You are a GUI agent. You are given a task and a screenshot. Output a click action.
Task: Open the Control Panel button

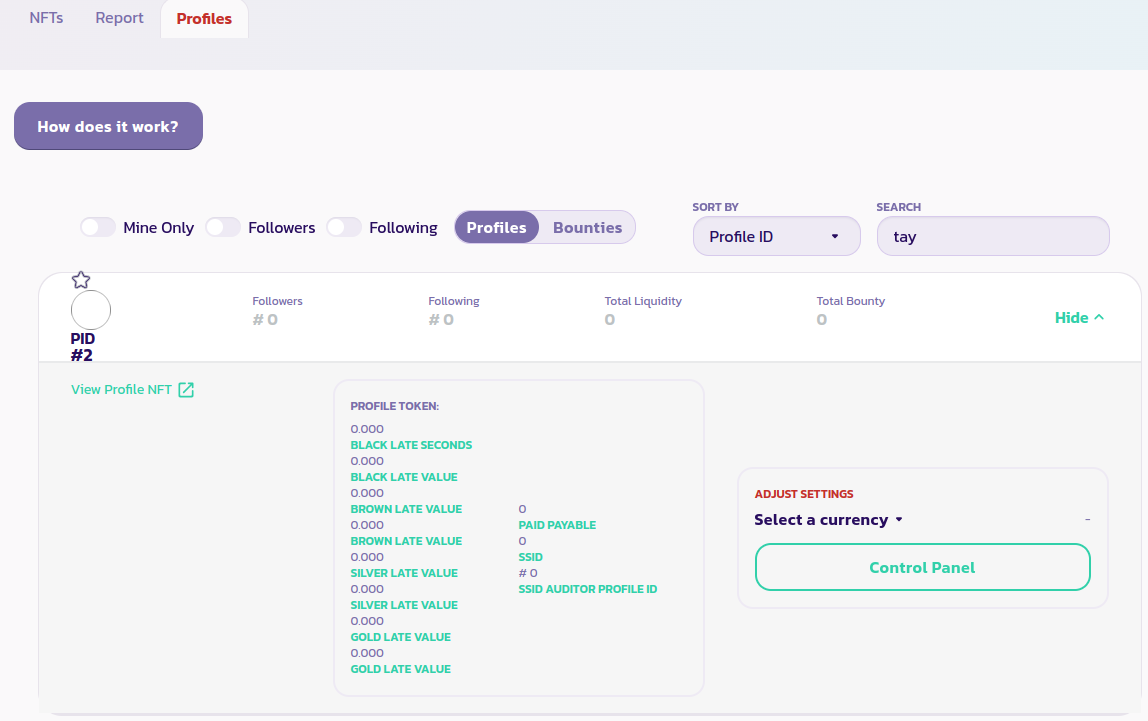click(x=922, y=567)
